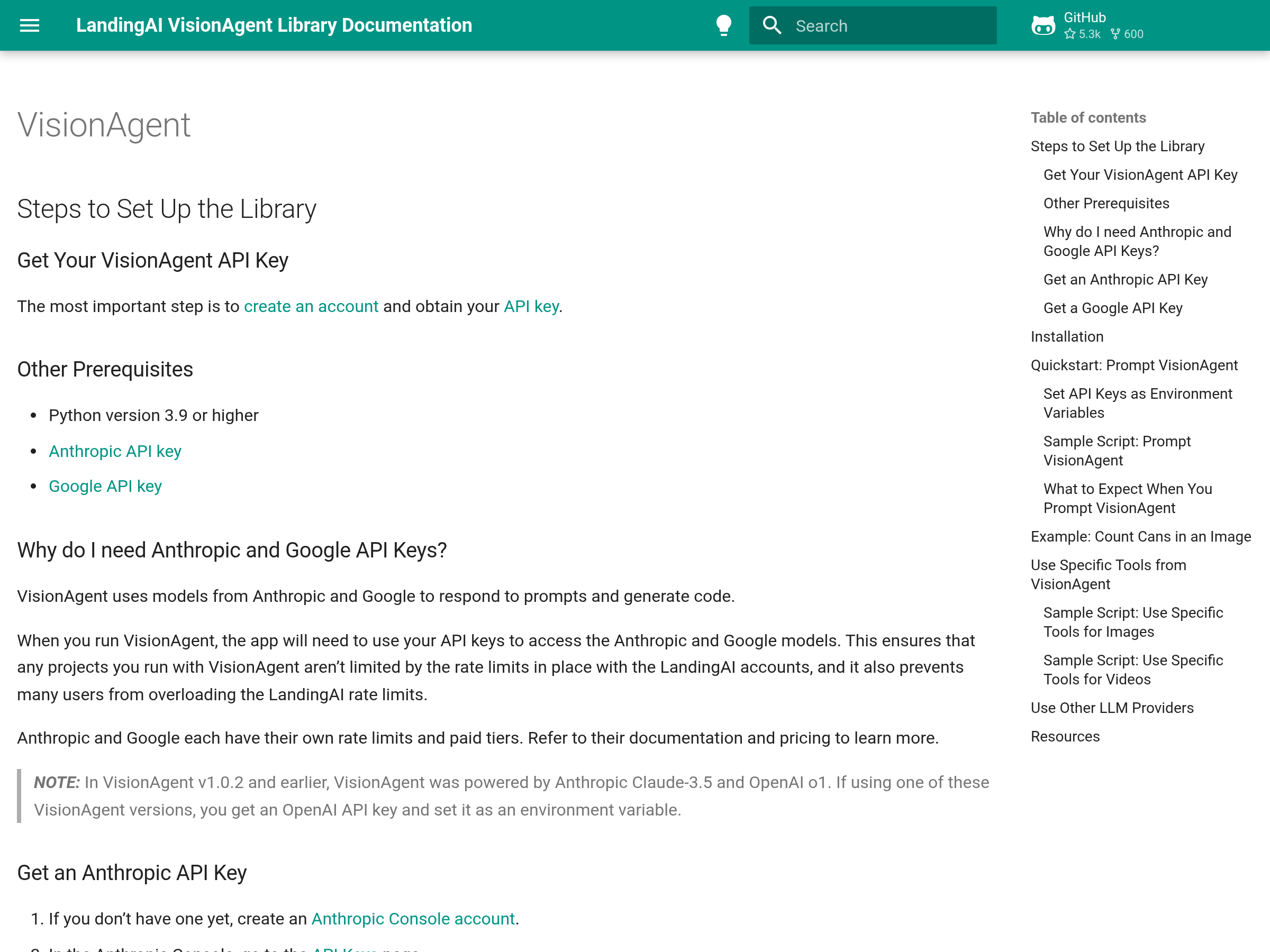Click the 'Other Prerequisites' section heading

click(105, 370)
